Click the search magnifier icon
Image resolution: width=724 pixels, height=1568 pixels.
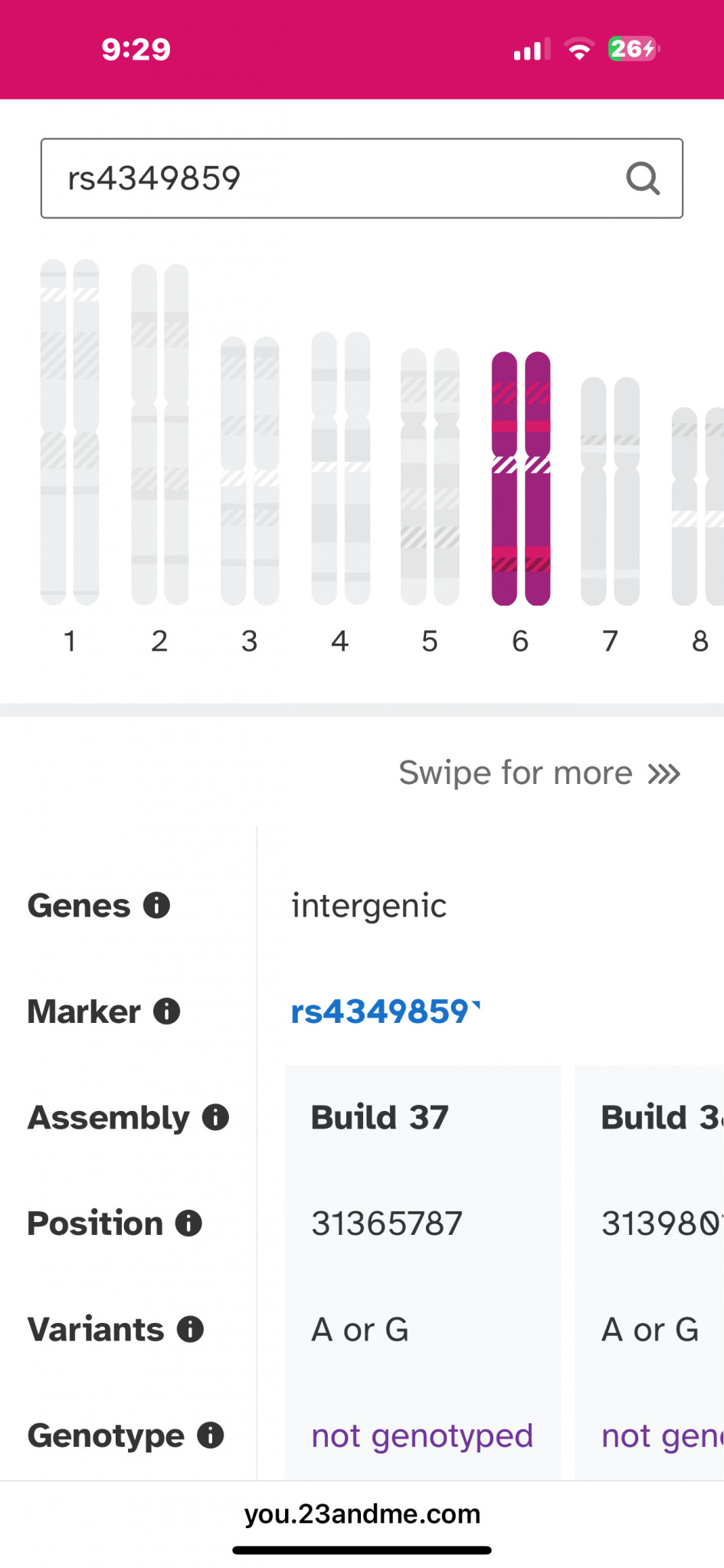(643, 179)
